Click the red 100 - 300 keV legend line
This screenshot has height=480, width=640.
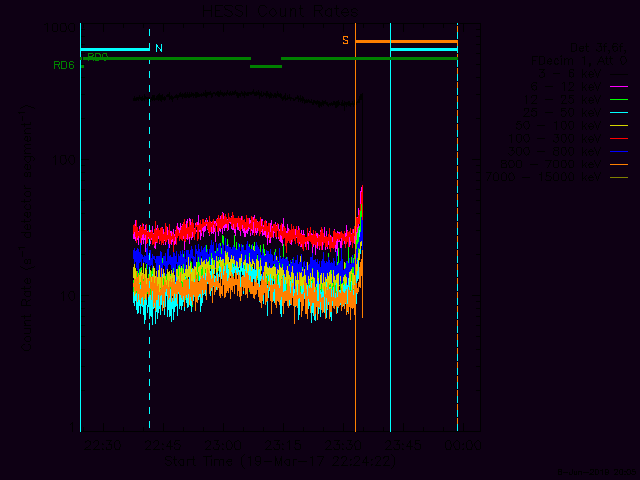tap(619, 139)
